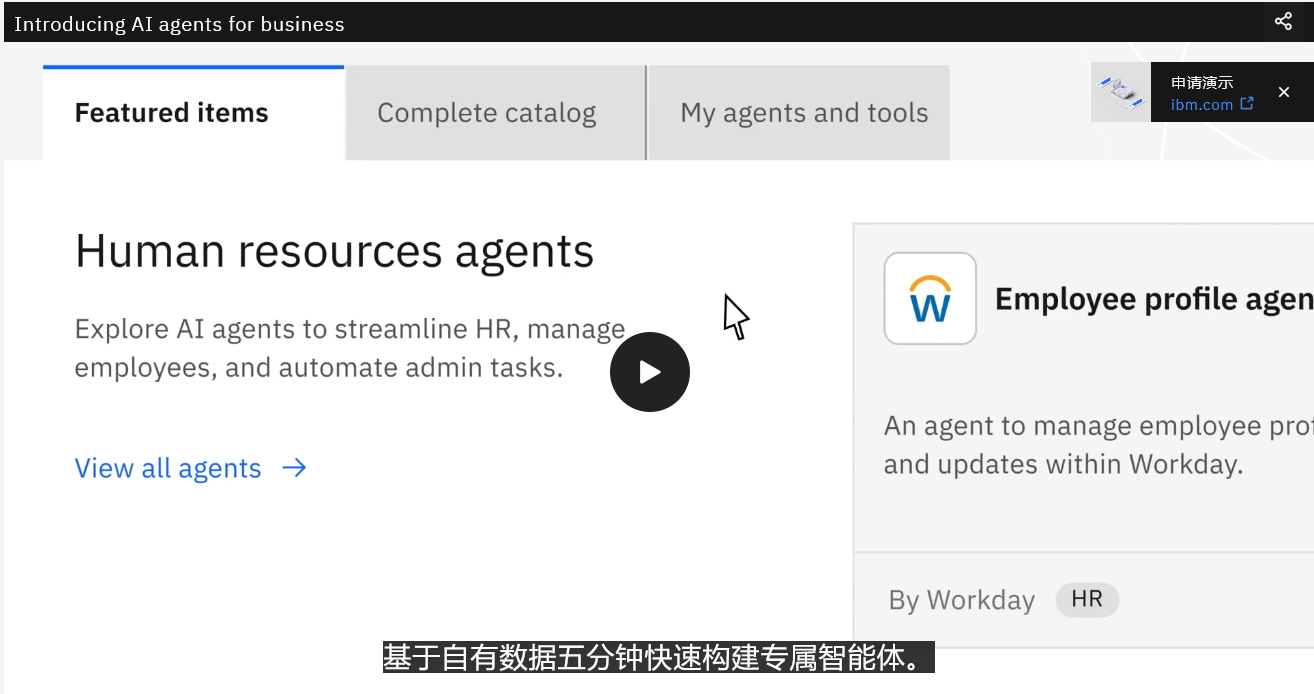Click the HR tag on the Workday card
The width and height of the screenshot is (1314, 694).
1087,599
